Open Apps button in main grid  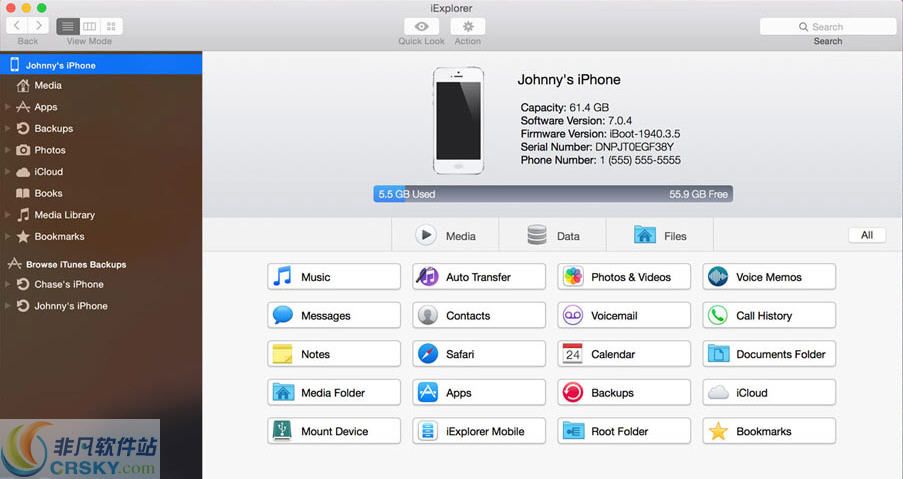[x=479, y=393]
